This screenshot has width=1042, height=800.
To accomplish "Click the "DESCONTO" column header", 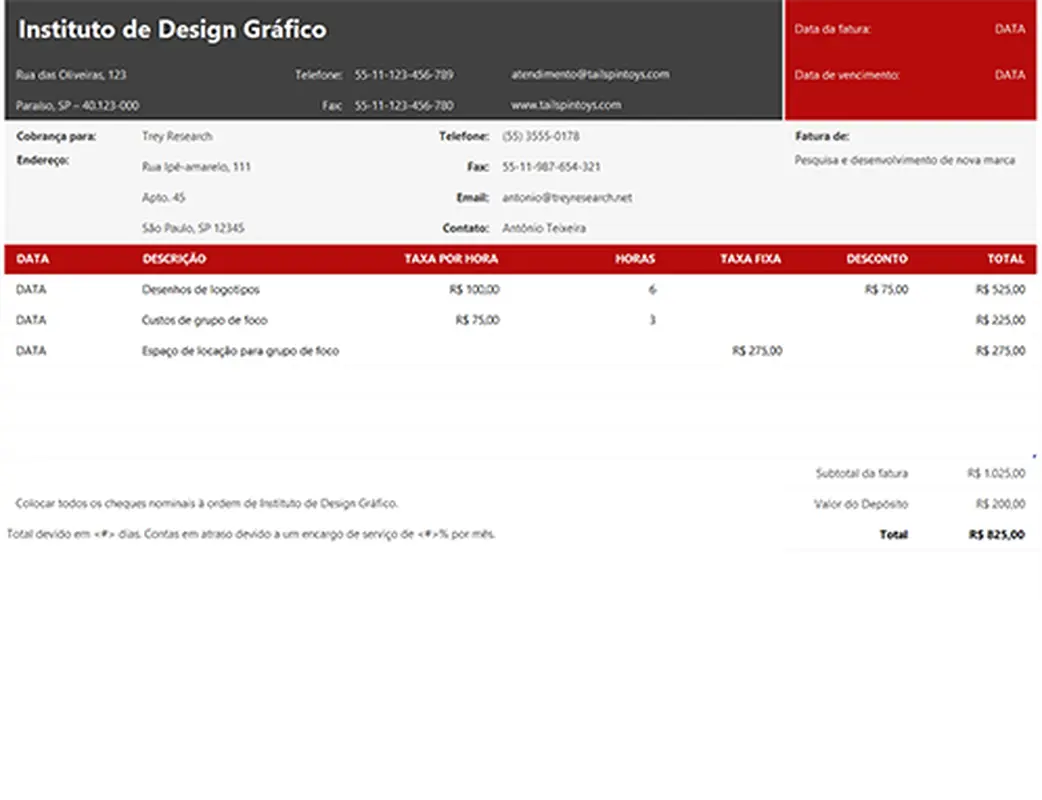I will [x=877, y=259].
